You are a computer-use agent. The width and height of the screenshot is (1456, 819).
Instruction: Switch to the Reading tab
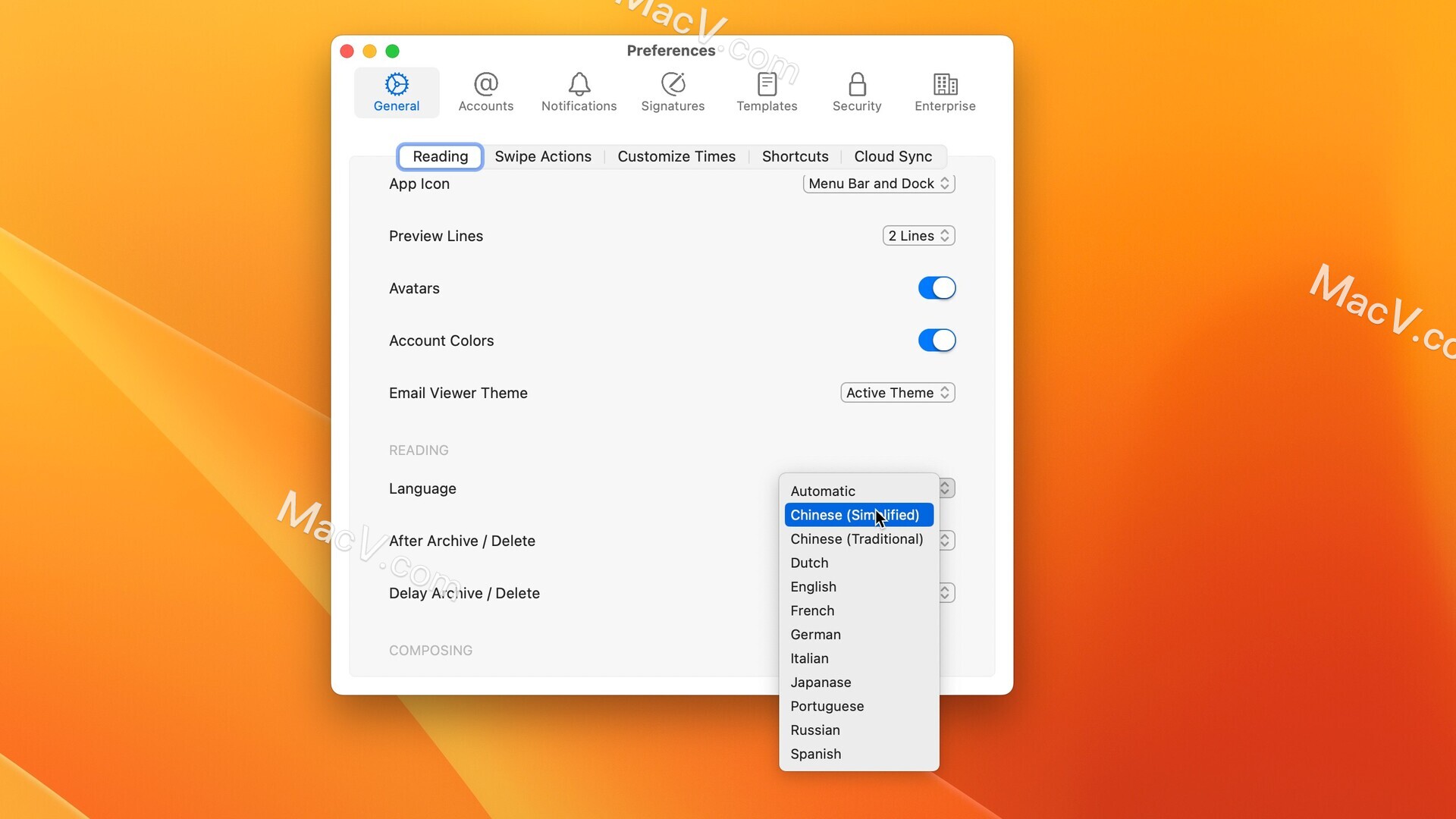click(441, 156)
